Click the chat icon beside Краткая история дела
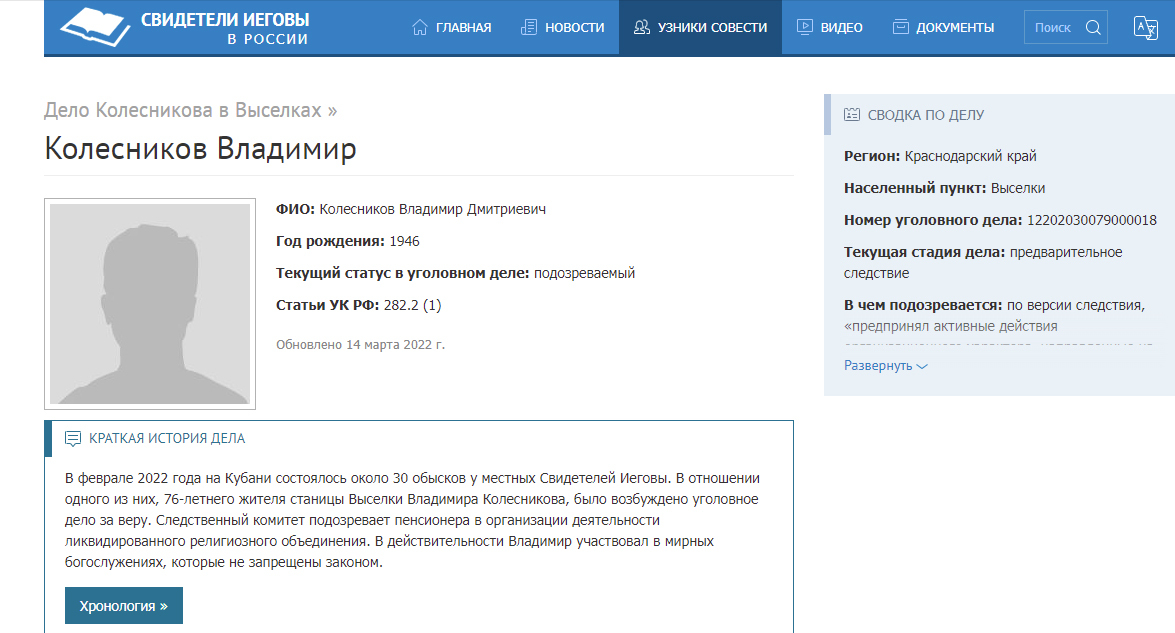Viewport: 1175px width, 633px height. pos(73,439)
